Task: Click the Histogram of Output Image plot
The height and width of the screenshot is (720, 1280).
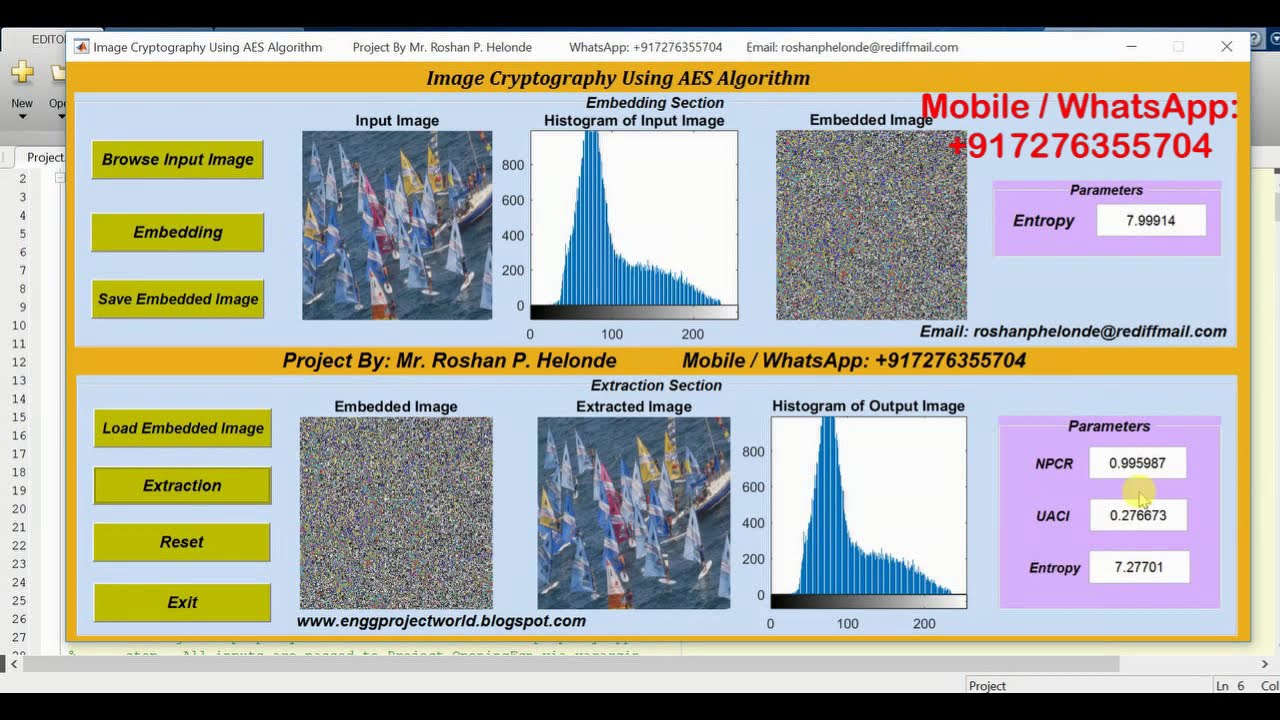Action: [869, 513]
